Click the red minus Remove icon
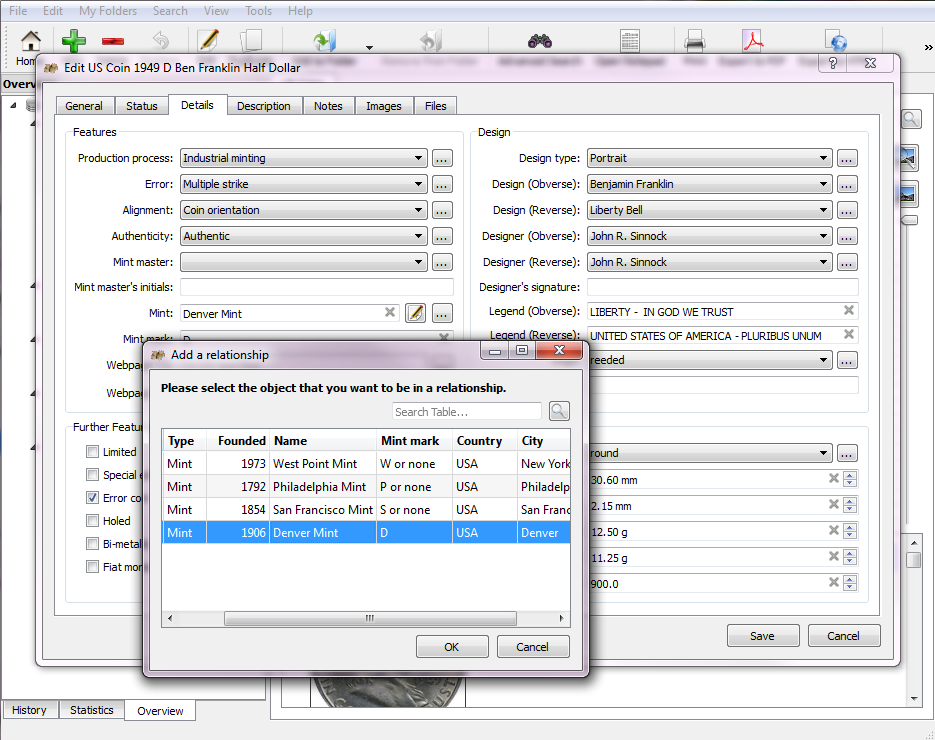The width and height of the screenshot is (935, 740). [x=113, y=41]
